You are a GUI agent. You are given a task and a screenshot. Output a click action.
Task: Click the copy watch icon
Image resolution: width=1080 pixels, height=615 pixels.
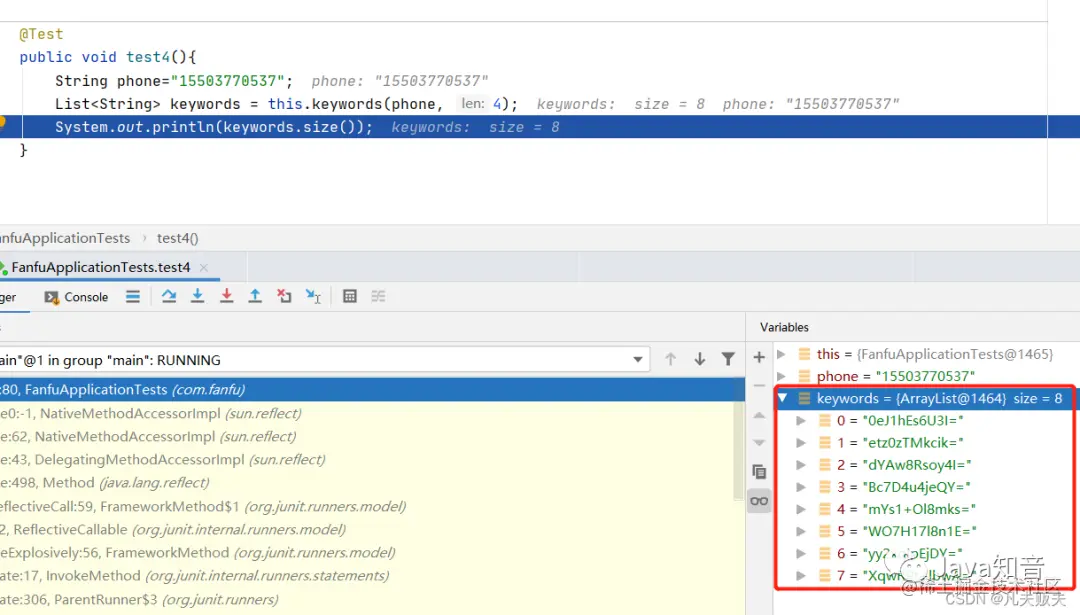click(x=759, y=472)
